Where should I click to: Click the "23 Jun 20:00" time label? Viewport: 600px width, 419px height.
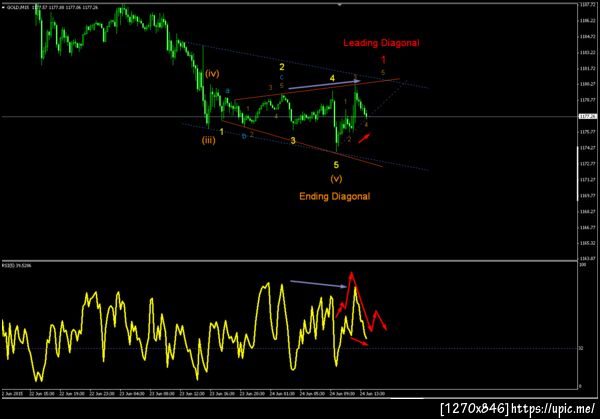click(252, 393)
